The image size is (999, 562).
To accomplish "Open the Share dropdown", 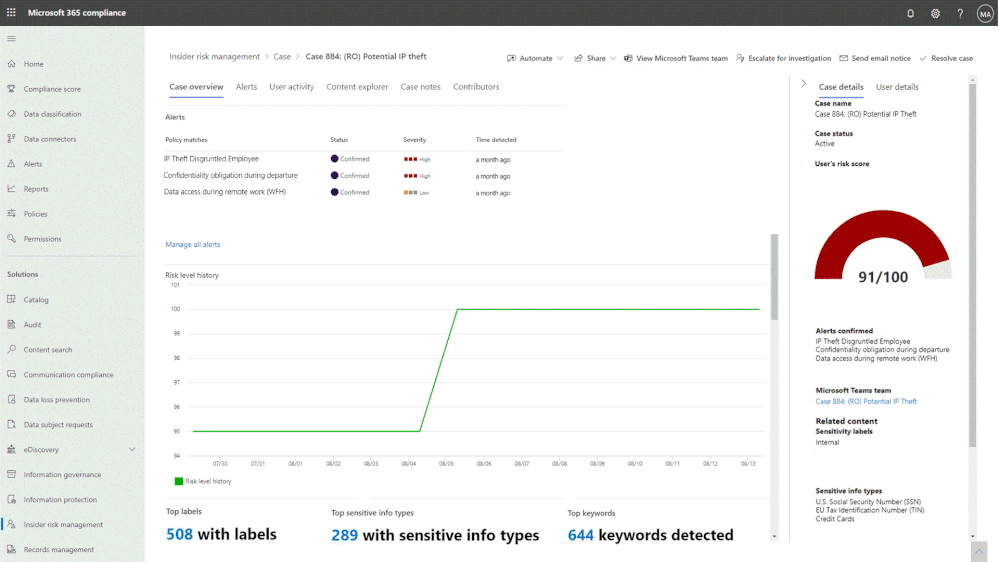I will pyautogui.click(x=595, y=58).
